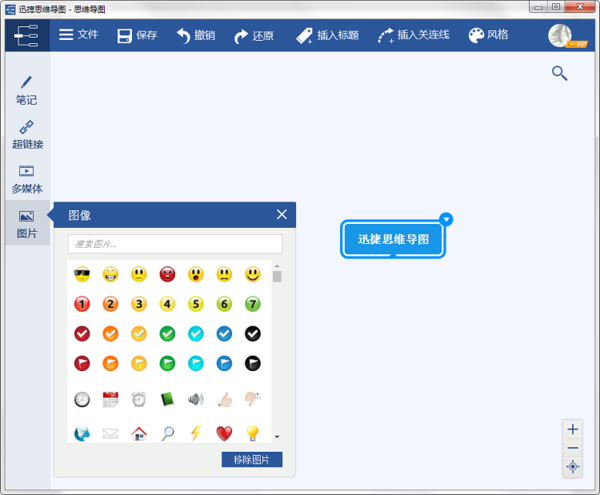Click 插入关连线 in the toolbar
This screenshot has height=495, width=600.
414,35
